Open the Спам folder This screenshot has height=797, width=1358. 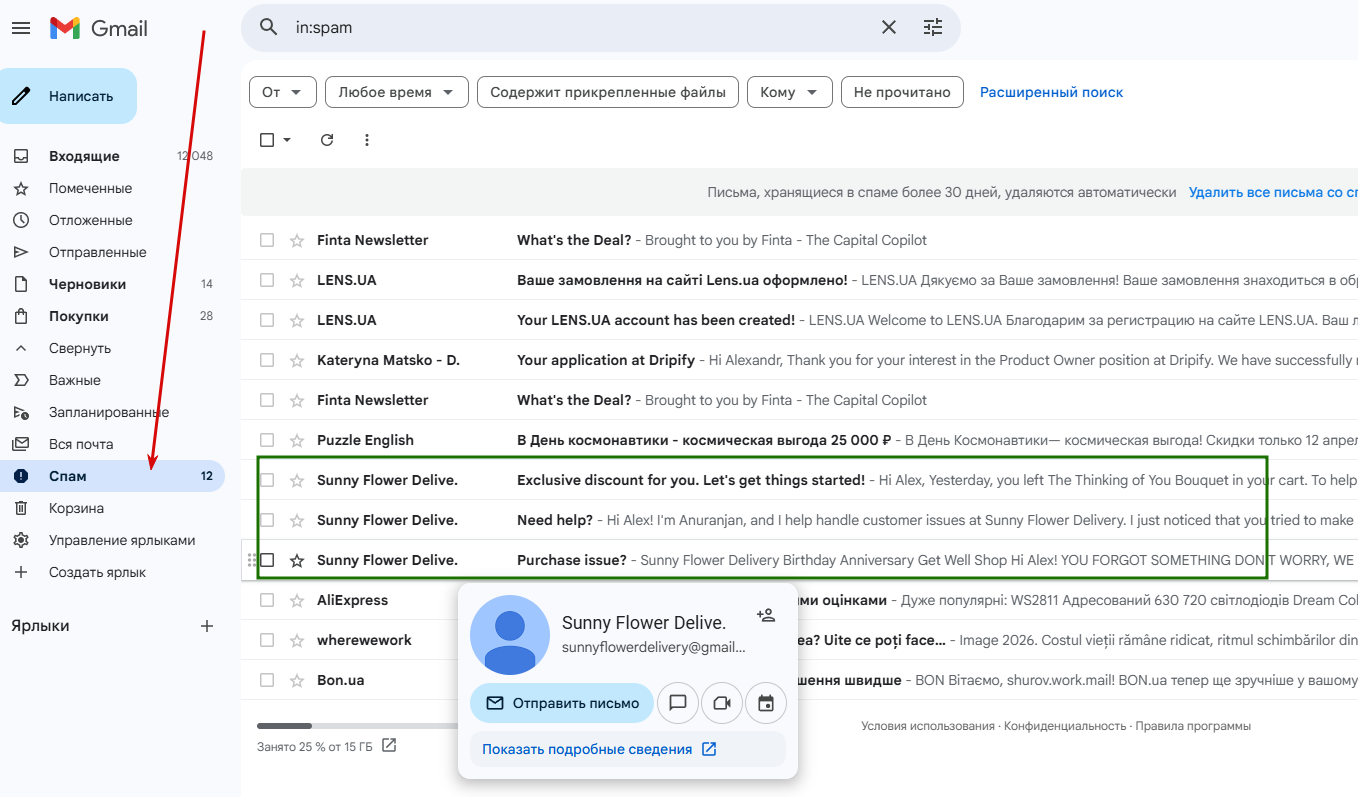click(112, 476)
